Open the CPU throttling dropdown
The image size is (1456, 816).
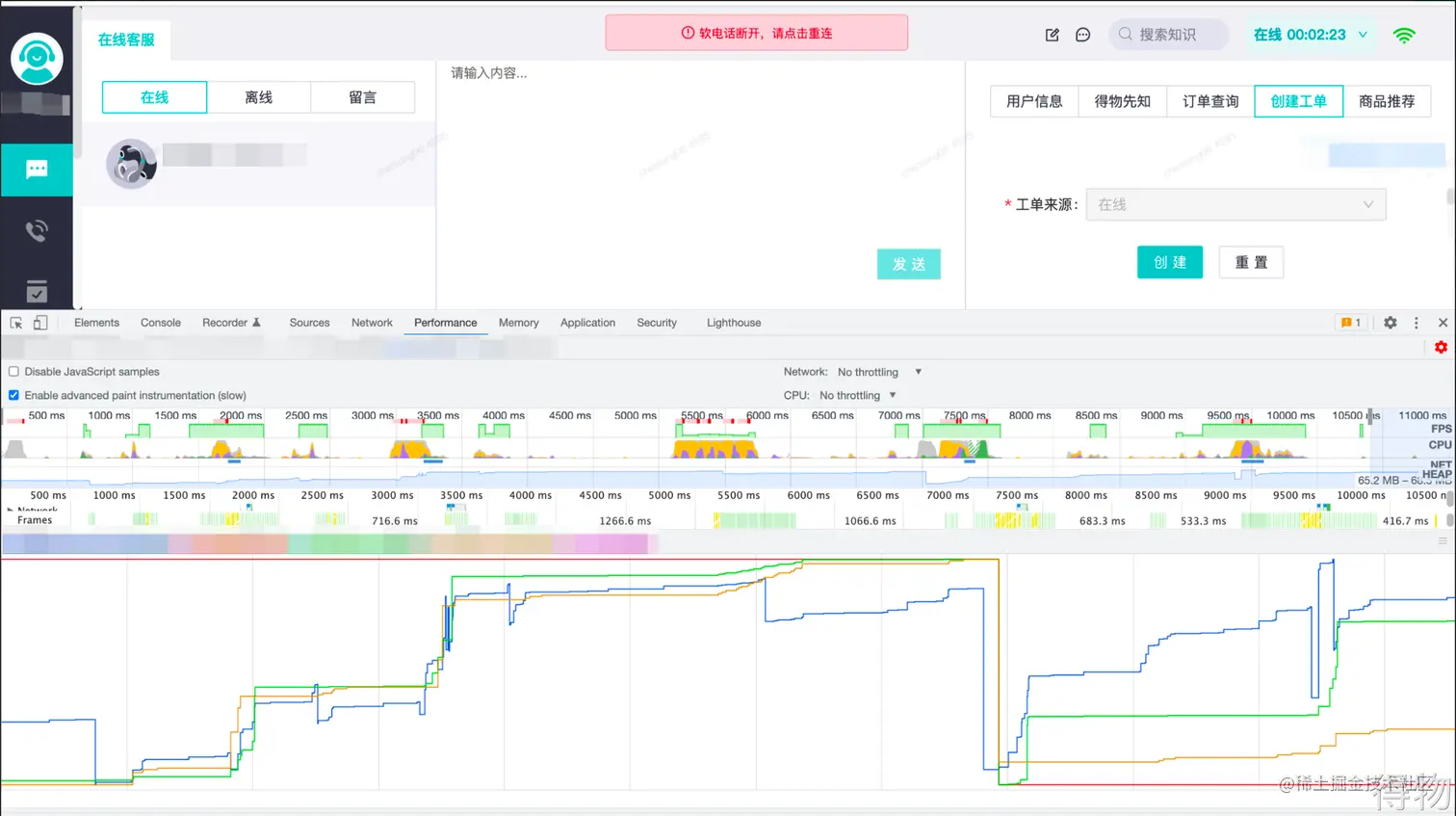pos(858,395)
